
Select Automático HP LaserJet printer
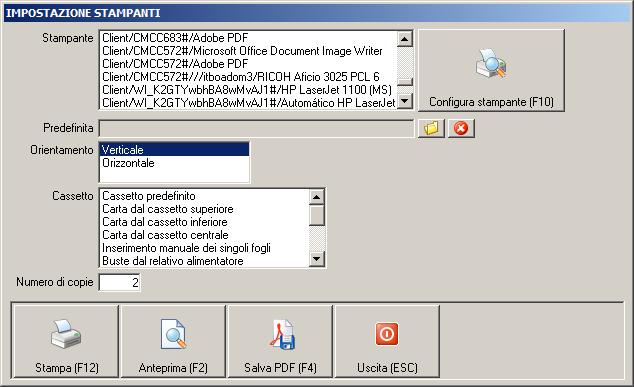[248, 103]
